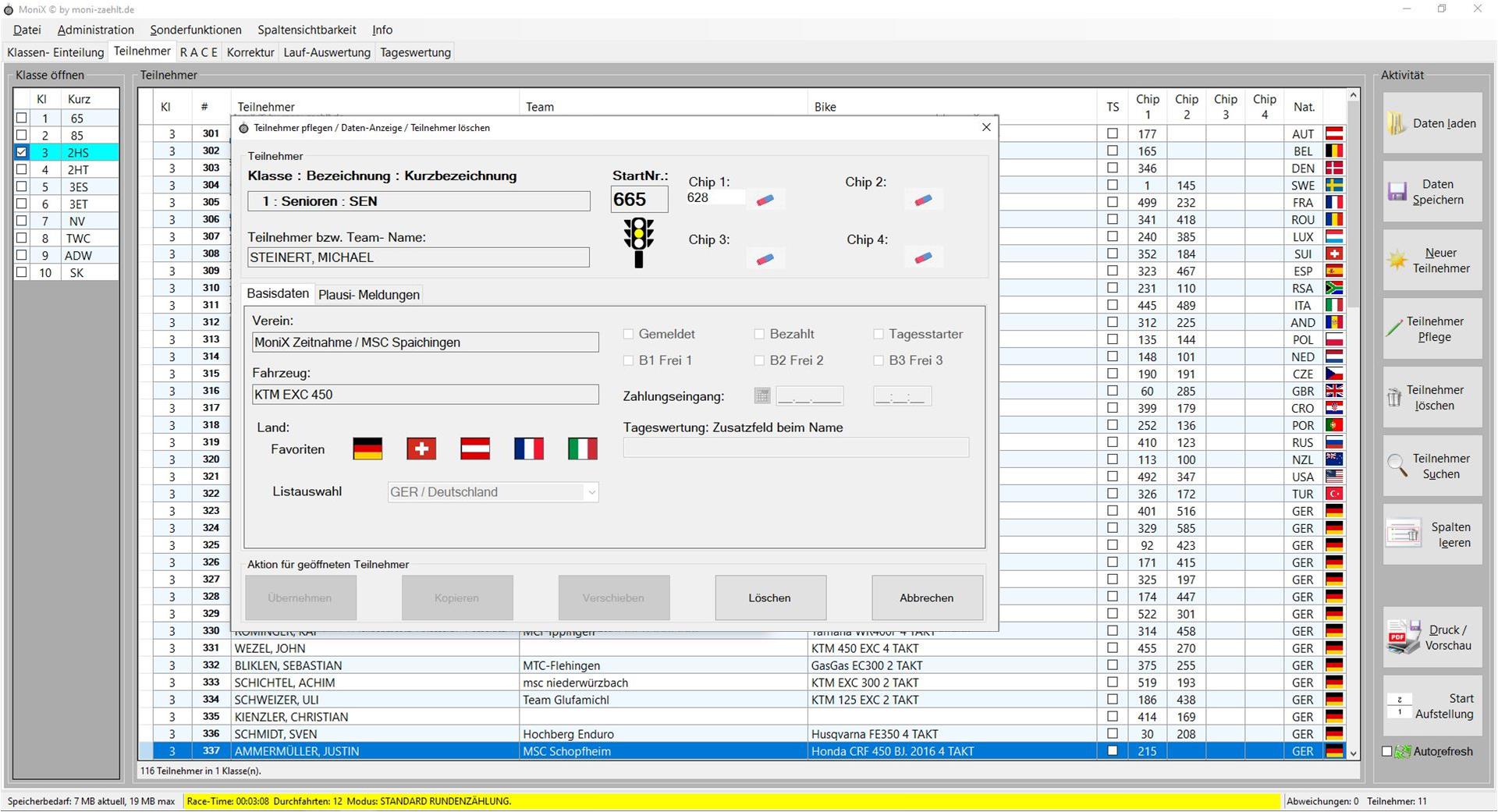
Task: Click Teilnehmer löschen trash button
Action: (1432, 398)
